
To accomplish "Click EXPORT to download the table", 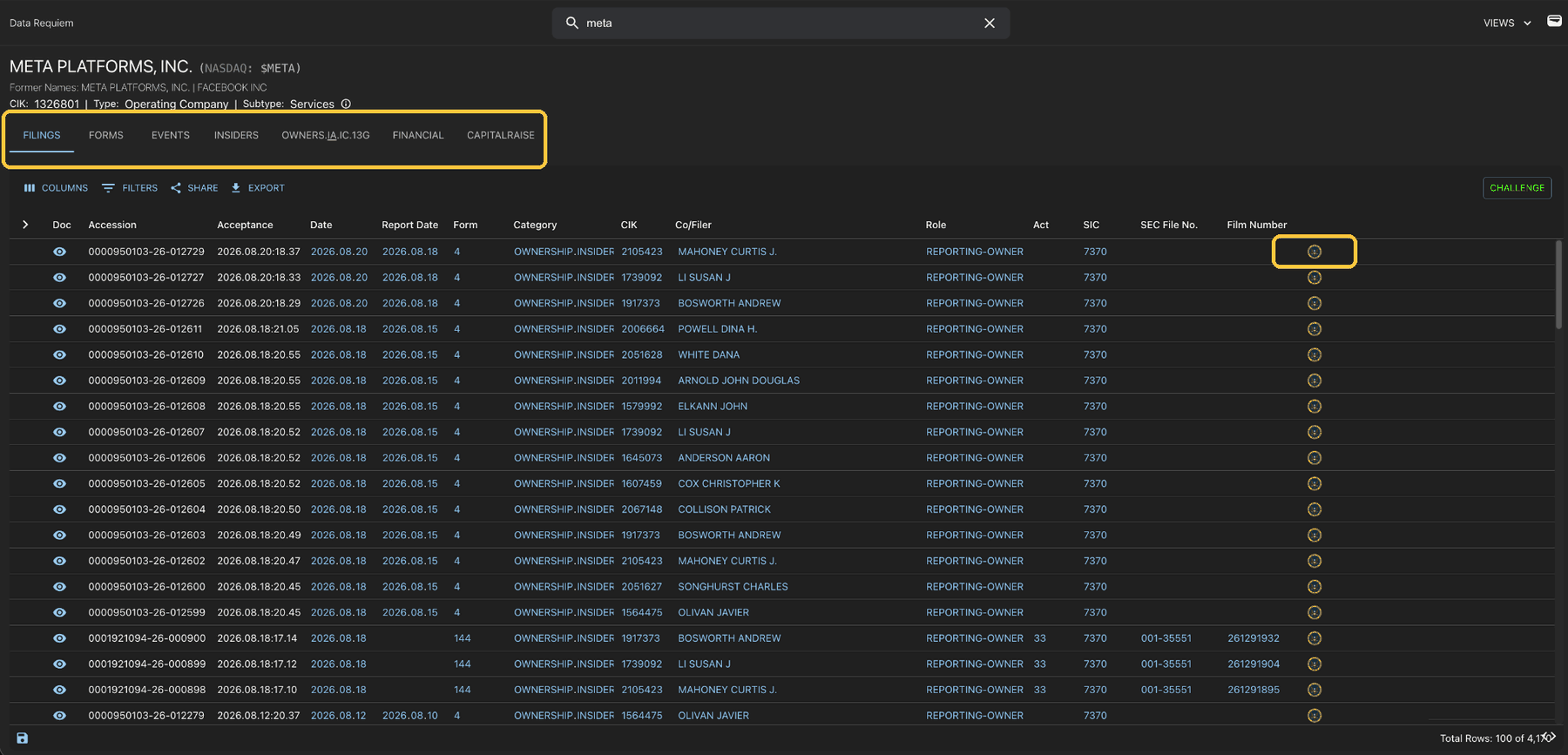I will [258, 188].
